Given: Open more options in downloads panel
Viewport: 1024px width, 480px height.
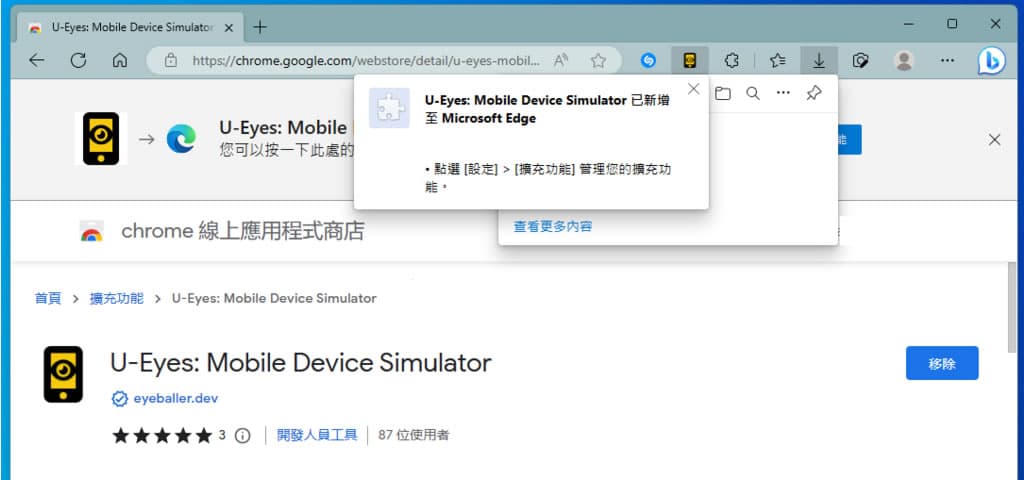Looking at the screenshot, I should click(783, 93).
